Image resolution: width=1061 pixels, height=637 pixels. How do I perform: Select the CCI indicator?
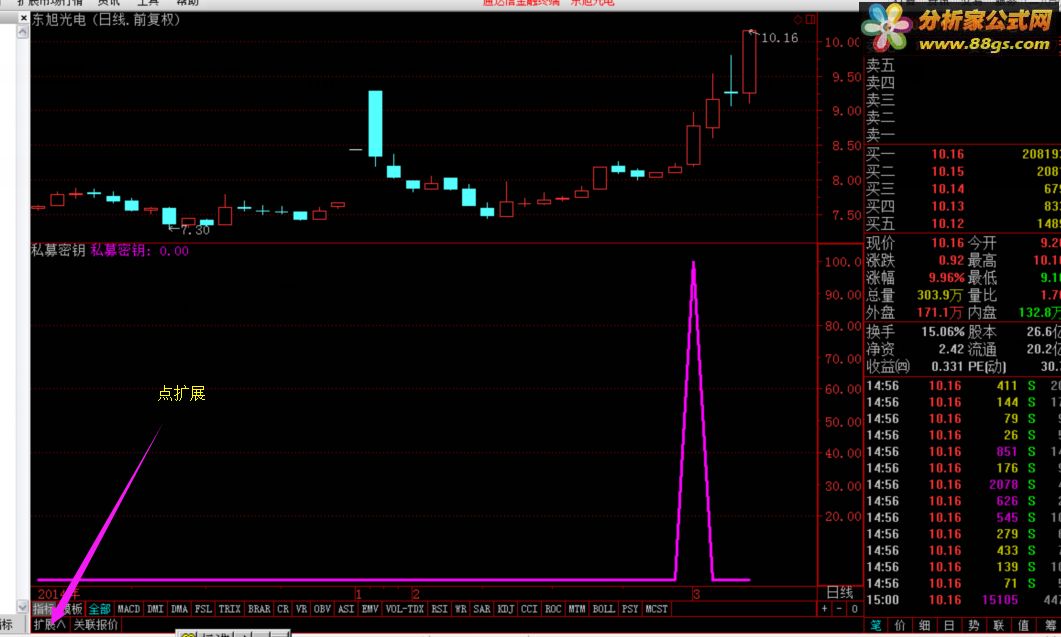(529, 609)
